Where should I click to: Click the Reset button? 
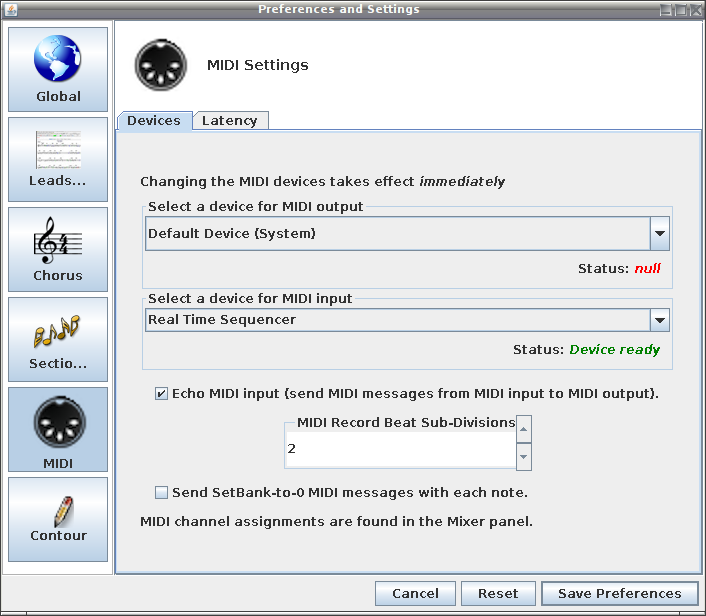pyautogui.click(x=498, y=593)
